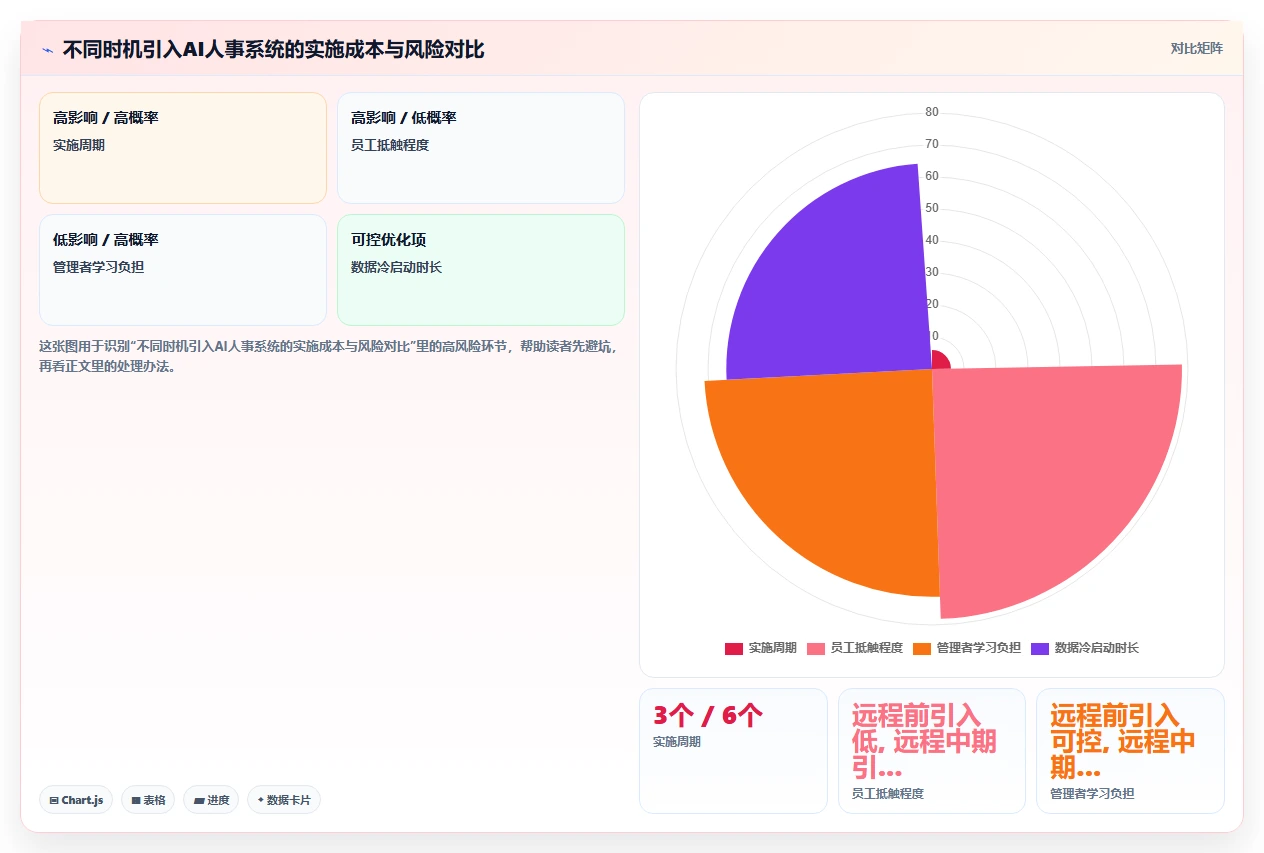Toggle 员工抵触程度 legend color swatch

click(x=816, y=648)
